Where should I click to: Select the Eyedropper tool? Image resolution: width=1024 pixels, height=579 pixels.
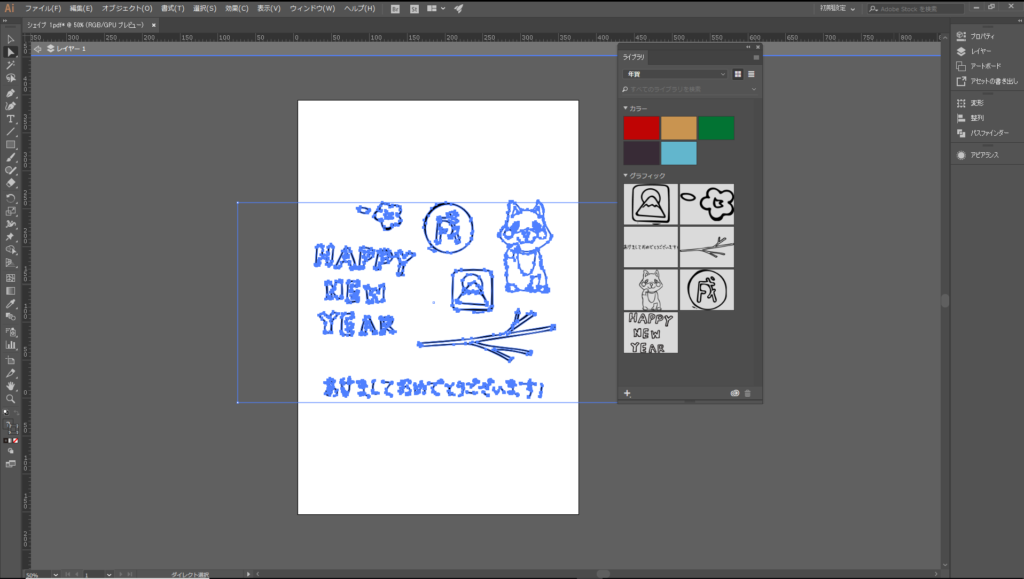click(10, 304)
